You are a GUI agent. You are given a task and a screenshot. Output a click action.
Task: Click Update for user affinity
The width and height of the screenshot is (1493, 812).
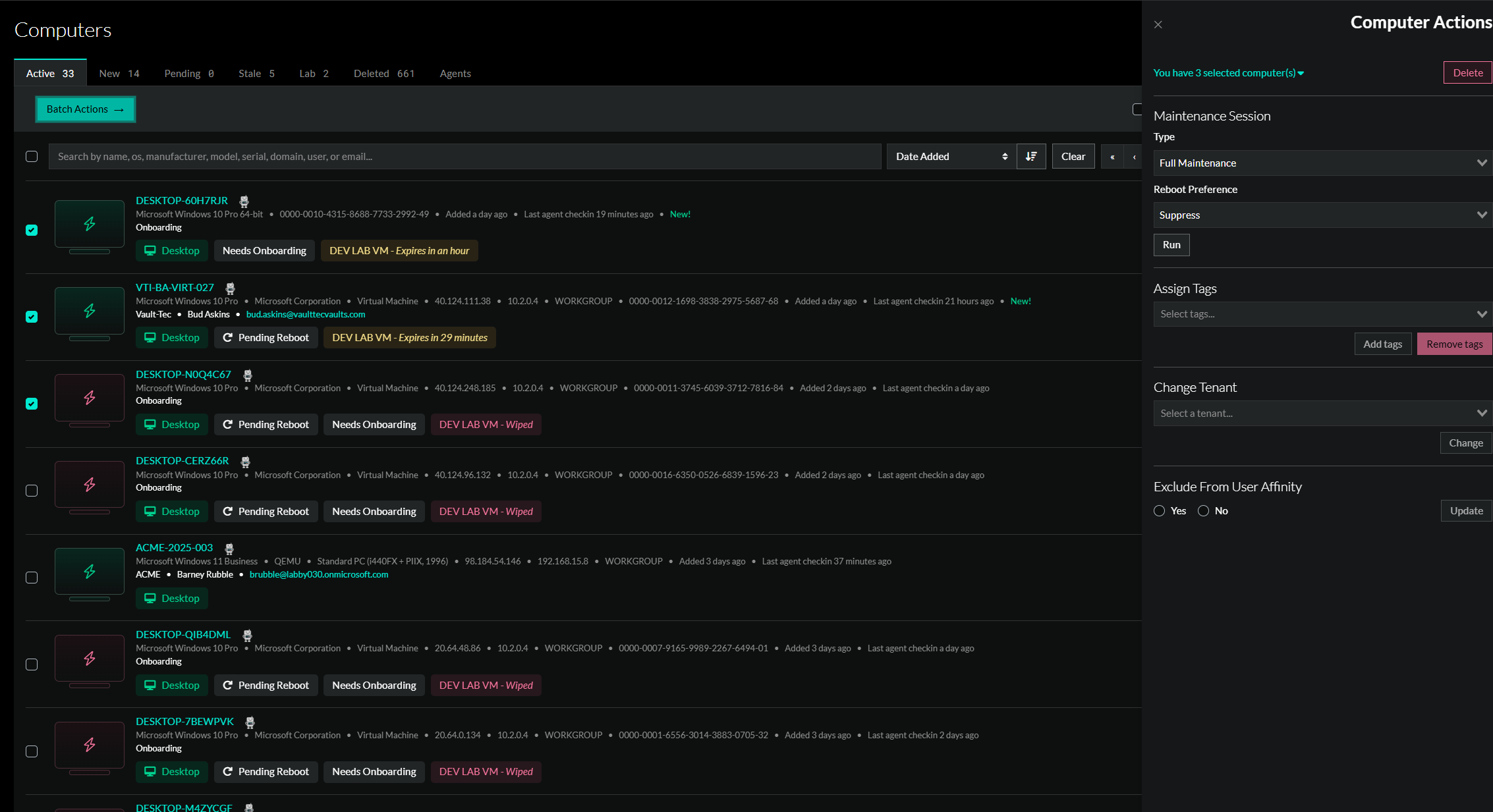pyautogui.click(x=1467, y=511)
